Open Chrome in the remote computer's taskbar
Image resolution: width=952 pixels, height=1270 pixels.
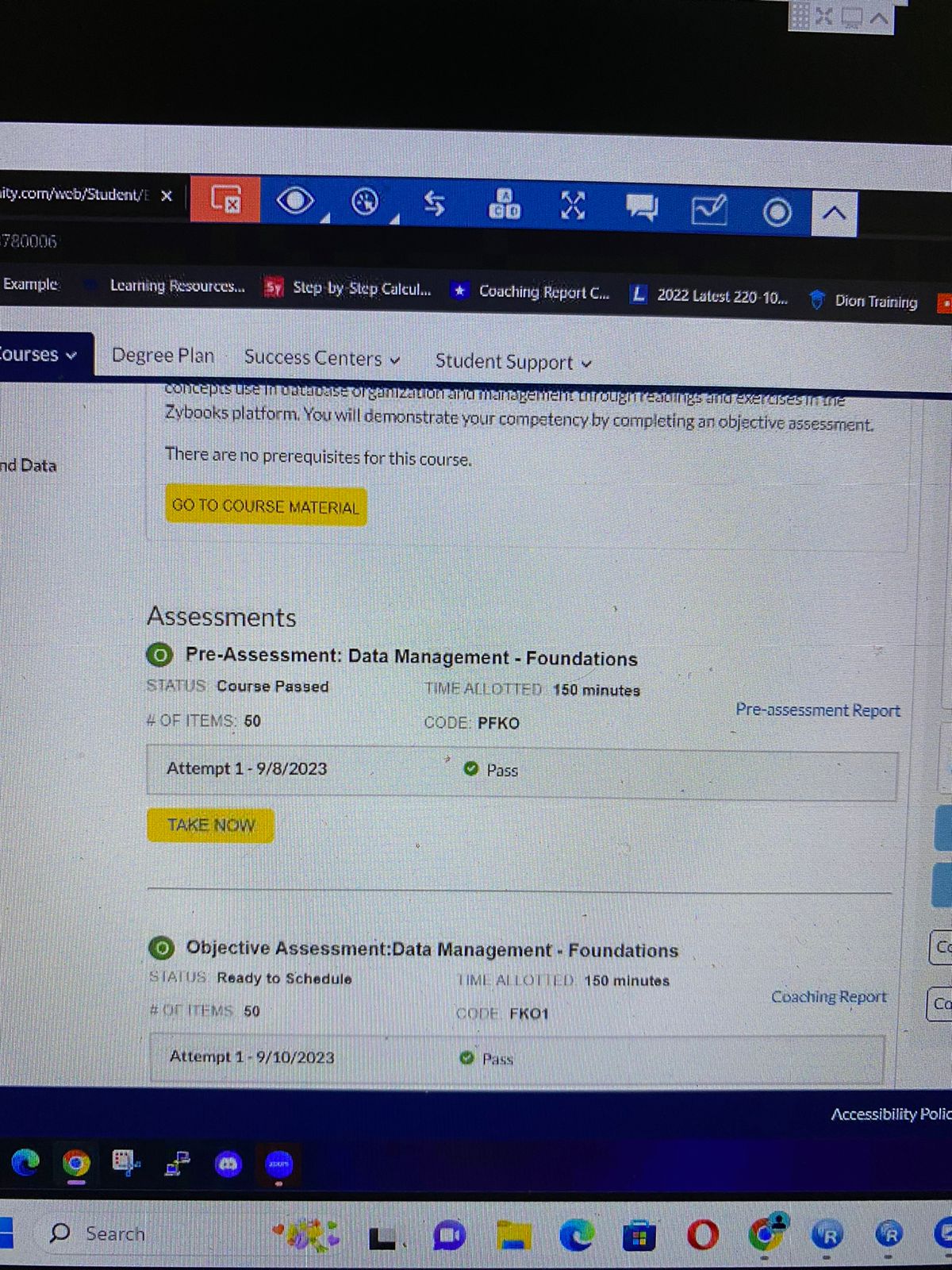76,1164
